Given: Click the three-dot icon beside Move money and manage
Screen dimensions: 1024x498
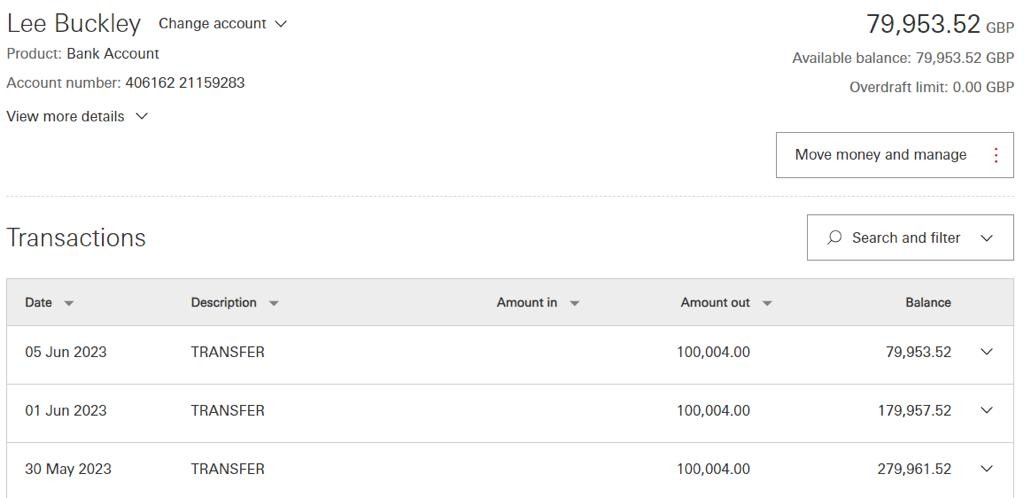Looking at the screenshot, I should coord(995,155).
